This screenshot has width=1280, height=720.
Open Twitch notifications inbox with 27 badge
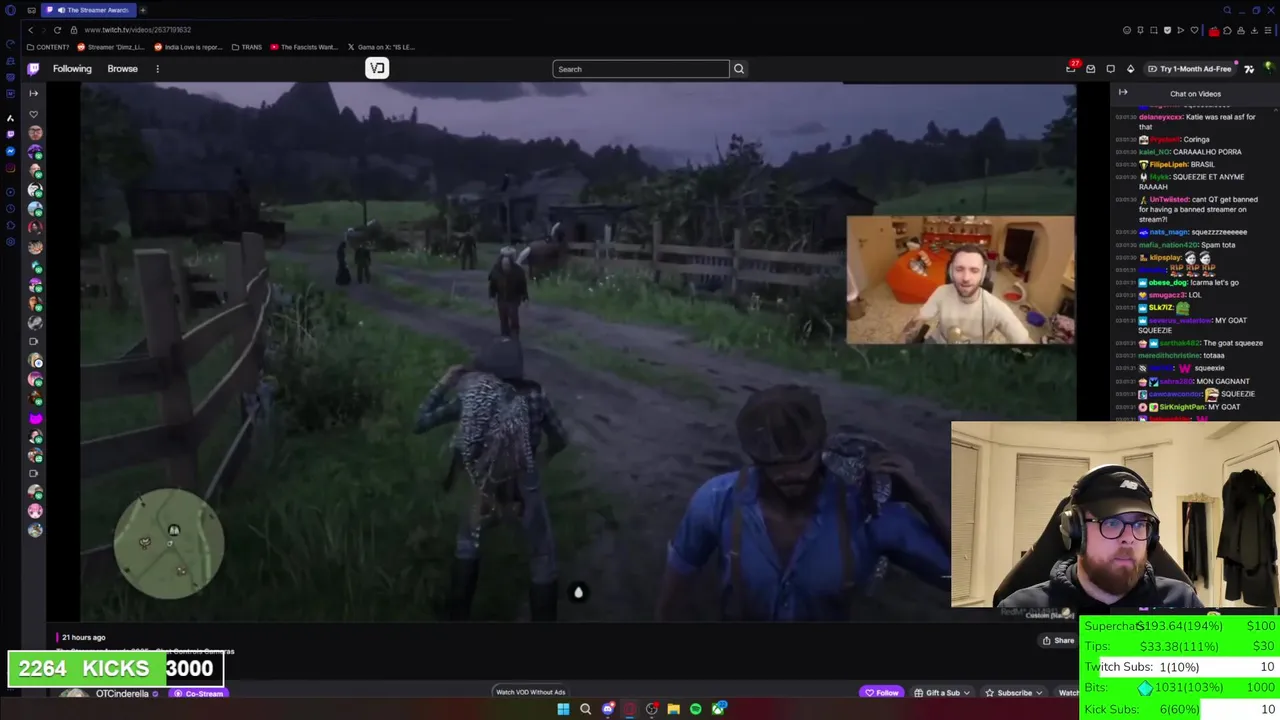coord(1071,68)
